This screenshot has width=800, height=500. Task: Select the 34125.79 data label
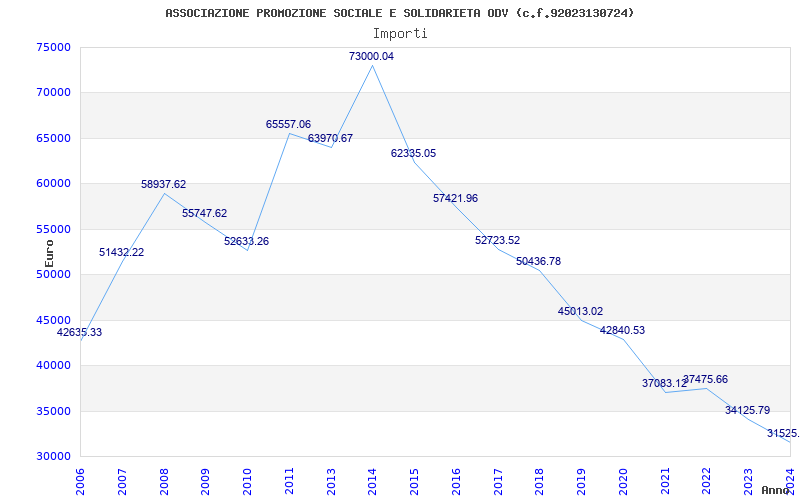click(747, 411)
